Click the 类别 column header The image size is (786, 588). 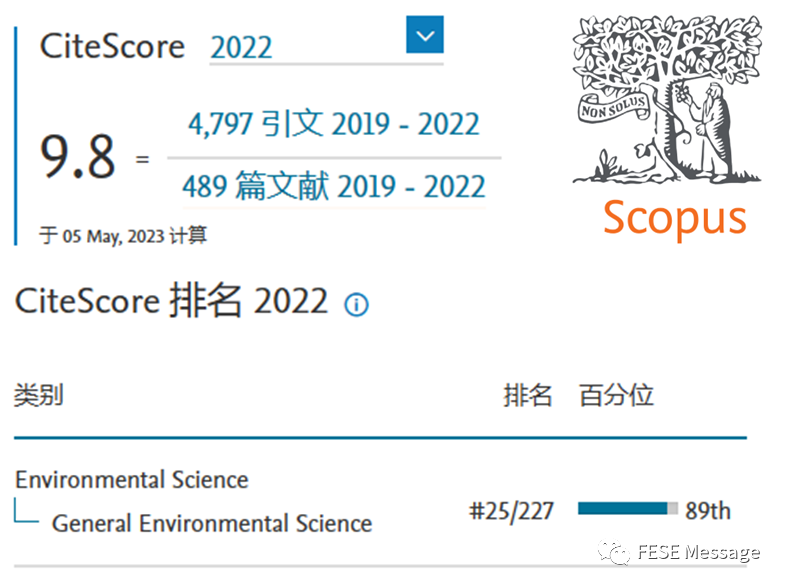(x=38, y=395)
